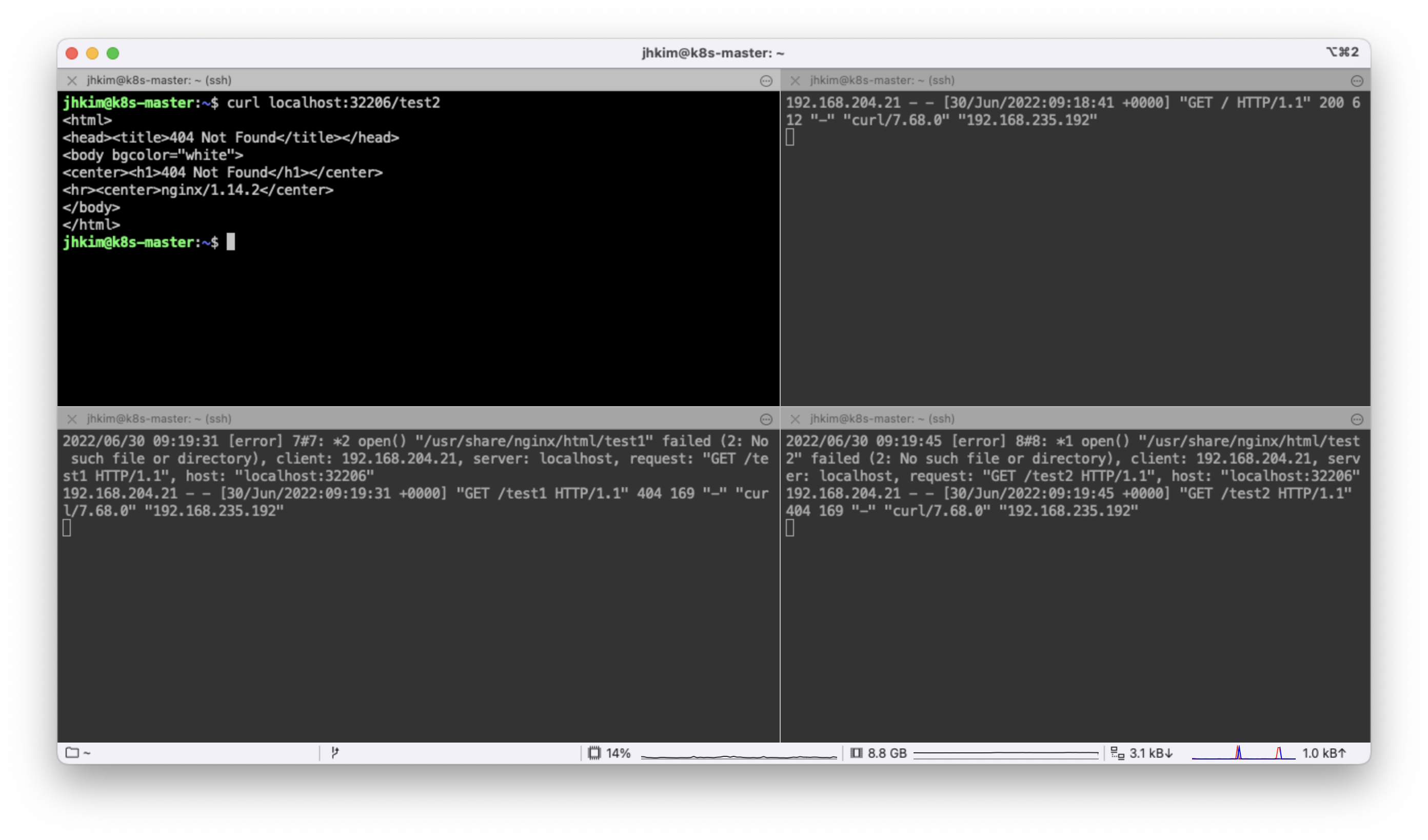Click the test2 open() failed error line

(x=1072, y=459)
